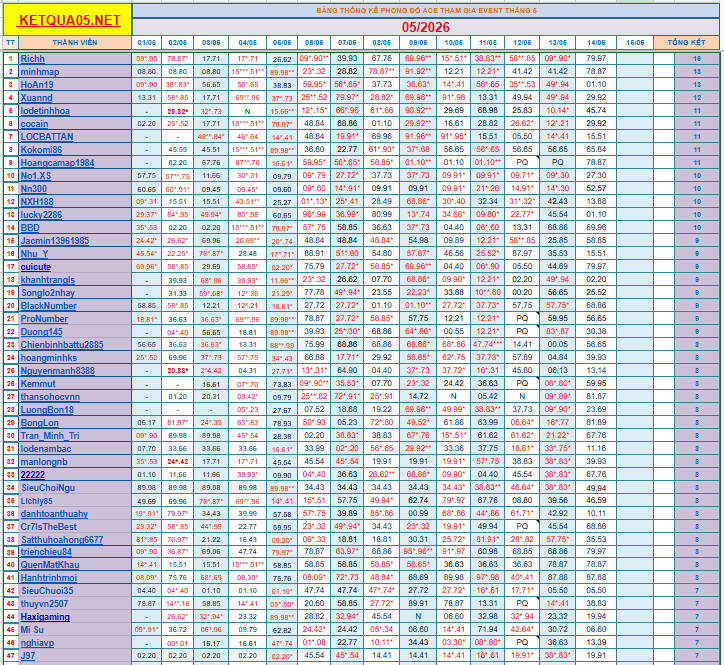Select Chienbinhbattu2885's 11/05 cell 47.74***
Screen dimensions: 724x665
tap(488, 344)
